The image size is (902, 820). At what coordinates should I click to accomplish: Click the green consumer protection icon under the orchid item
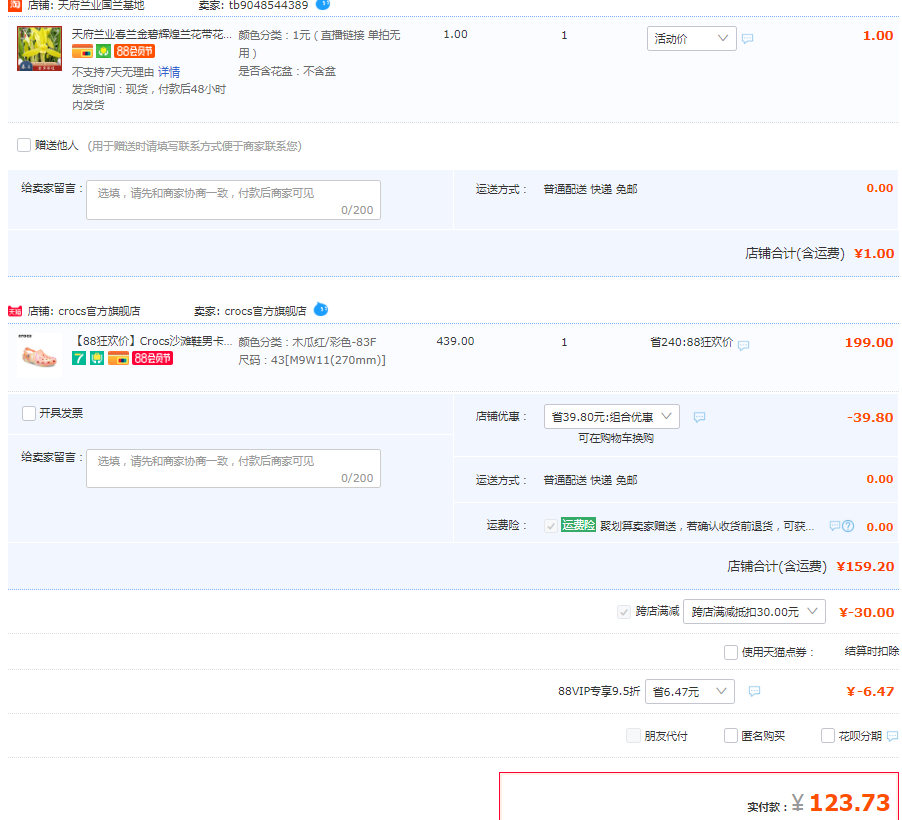103,52
